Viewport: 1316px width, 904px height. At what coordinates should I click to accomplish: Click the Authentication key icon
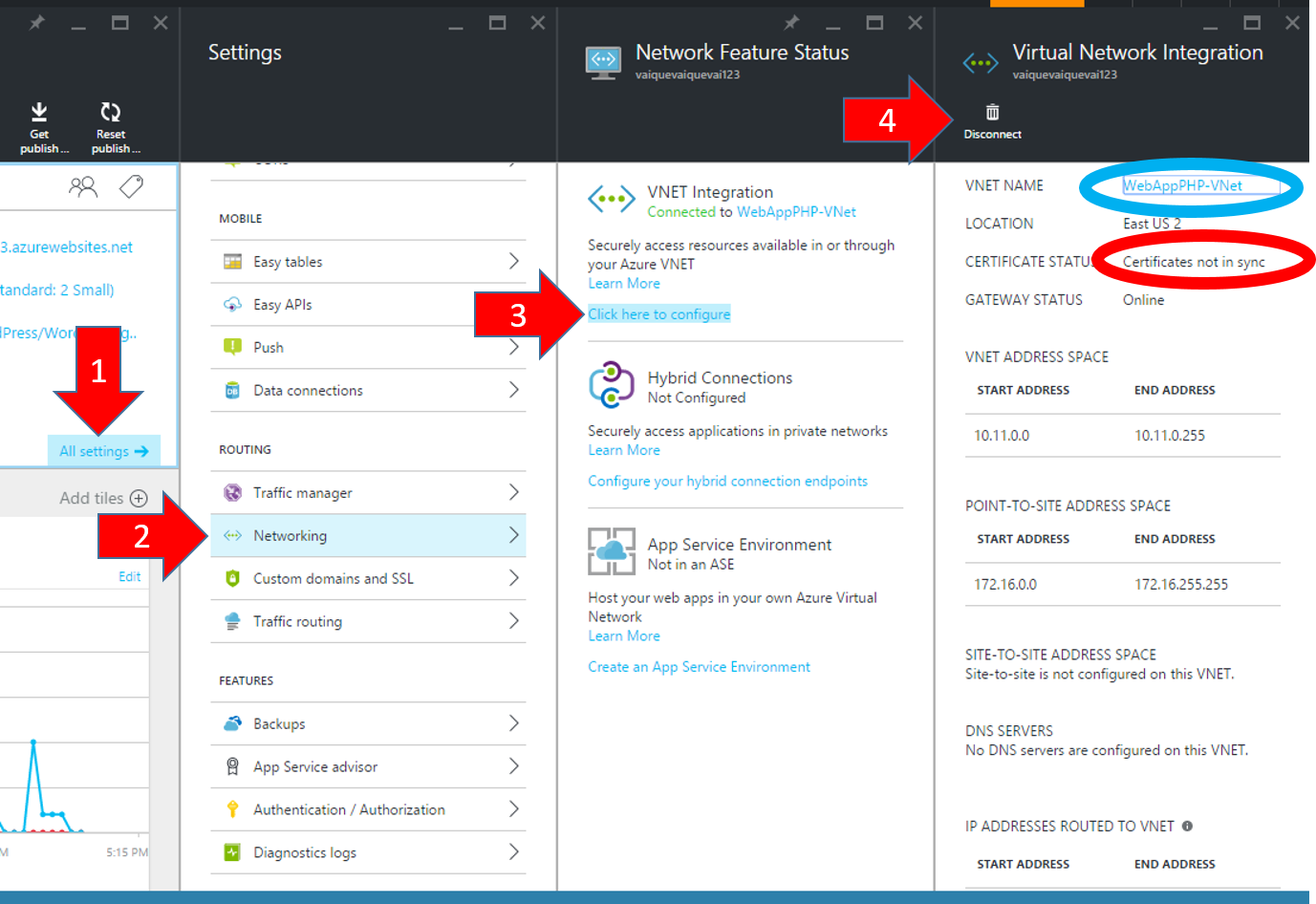232,809
